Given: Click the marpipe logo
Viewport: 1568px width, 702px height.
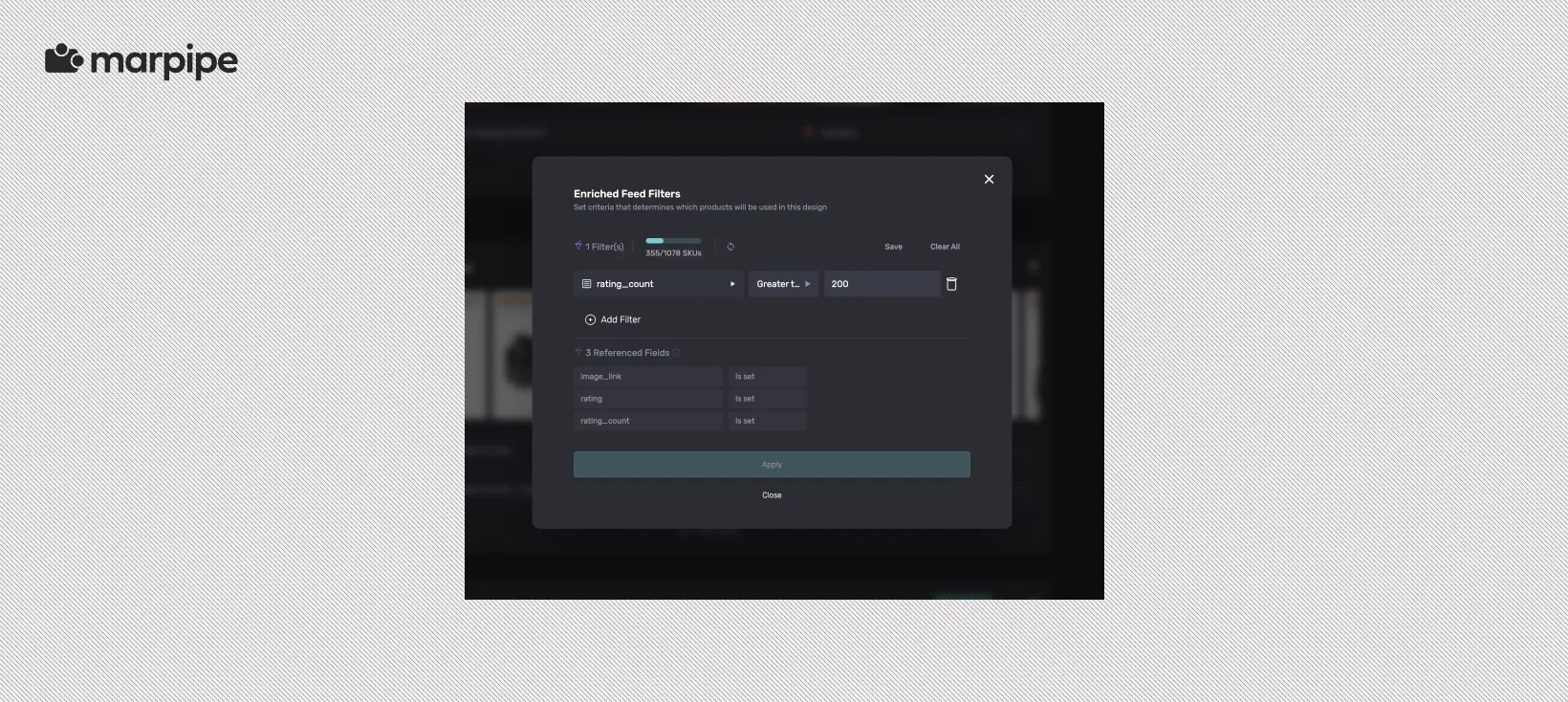Looking at the screenshot, I should (x=142, y=61).
